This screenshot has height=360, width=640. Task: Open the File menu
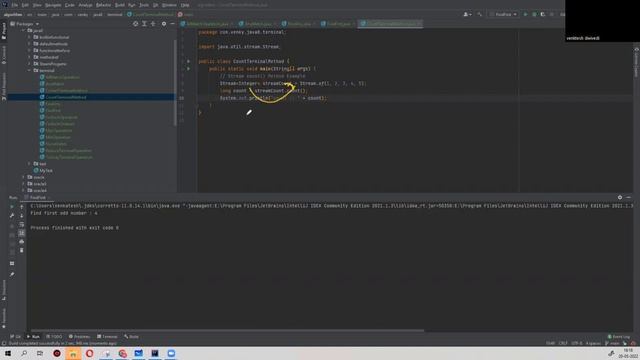point(15,5)
